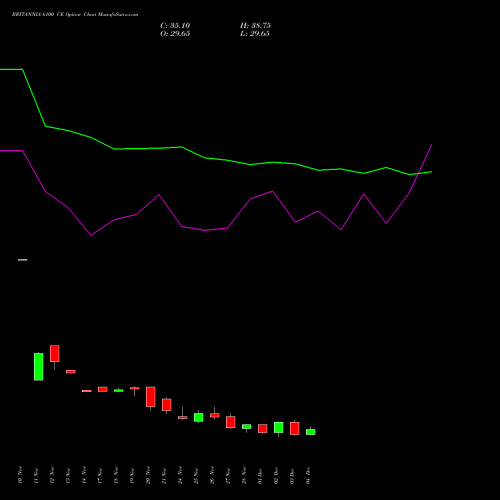Select the green candle for 25 Nov
Image resolution: width=500 pixels, height=500 pixels.
tap(199, 417)
